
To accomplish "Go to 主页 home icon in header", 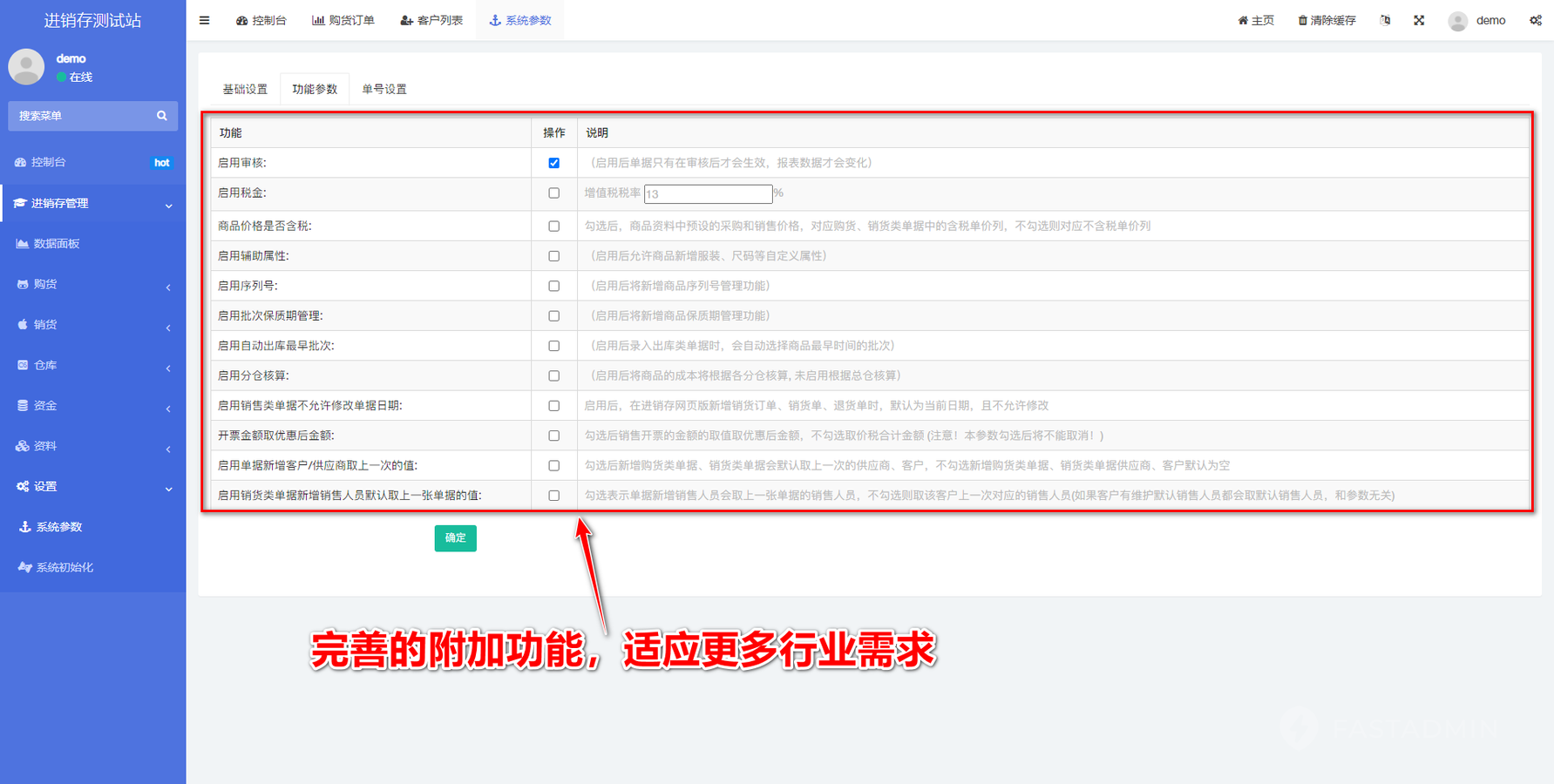I will (x=1243, y=20).
